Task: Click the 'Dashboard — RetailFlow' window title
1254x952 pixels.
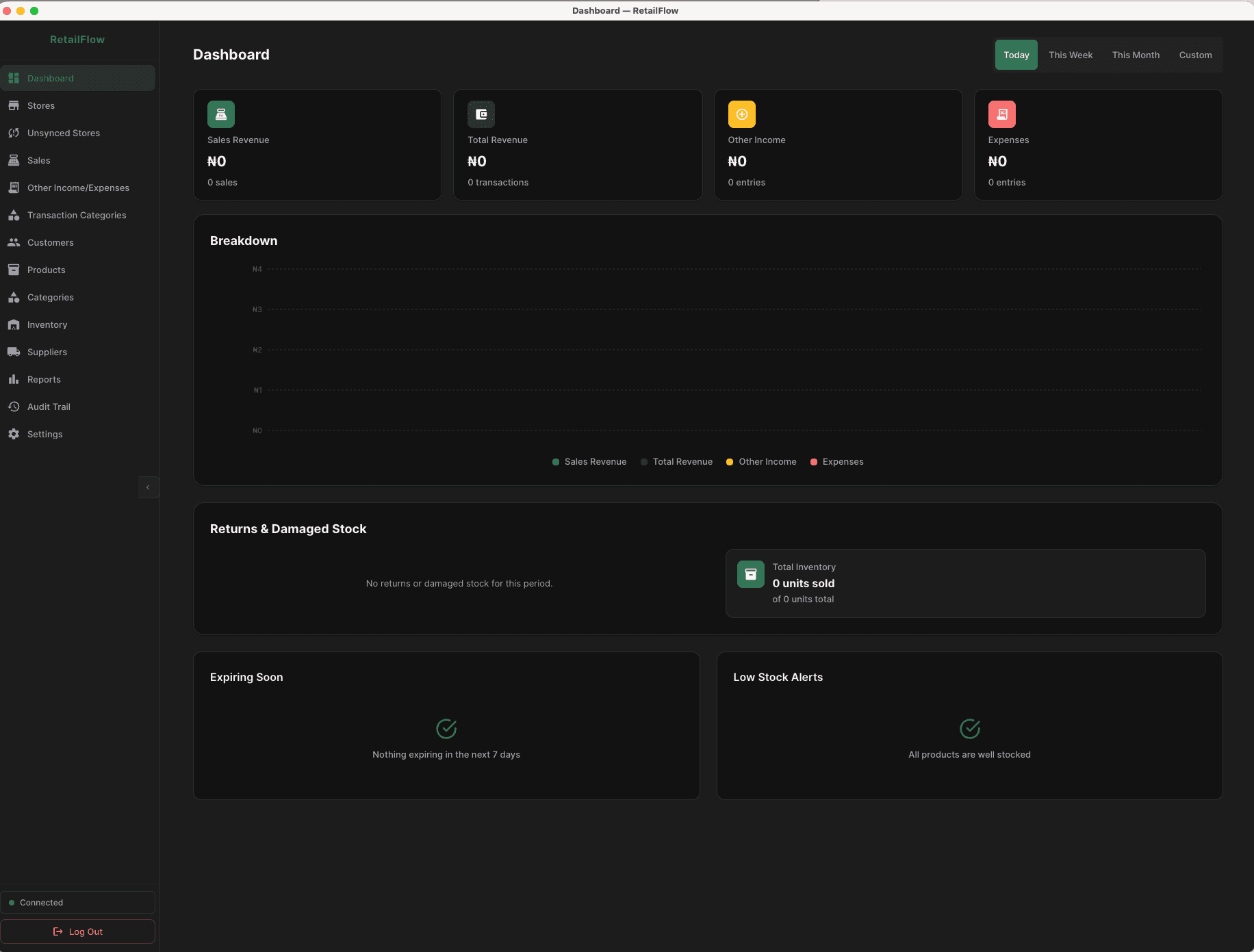Action: (626, 10)
